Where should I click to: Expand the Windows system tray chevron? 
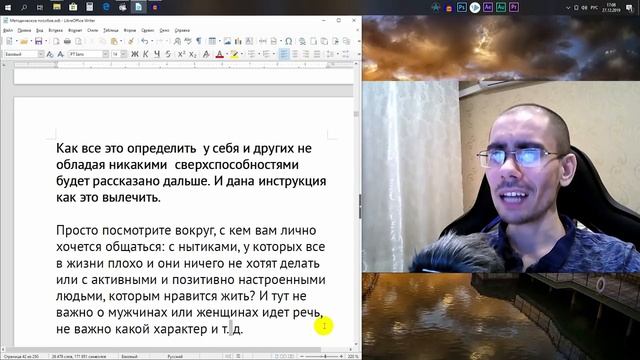[x=568, y=7]
